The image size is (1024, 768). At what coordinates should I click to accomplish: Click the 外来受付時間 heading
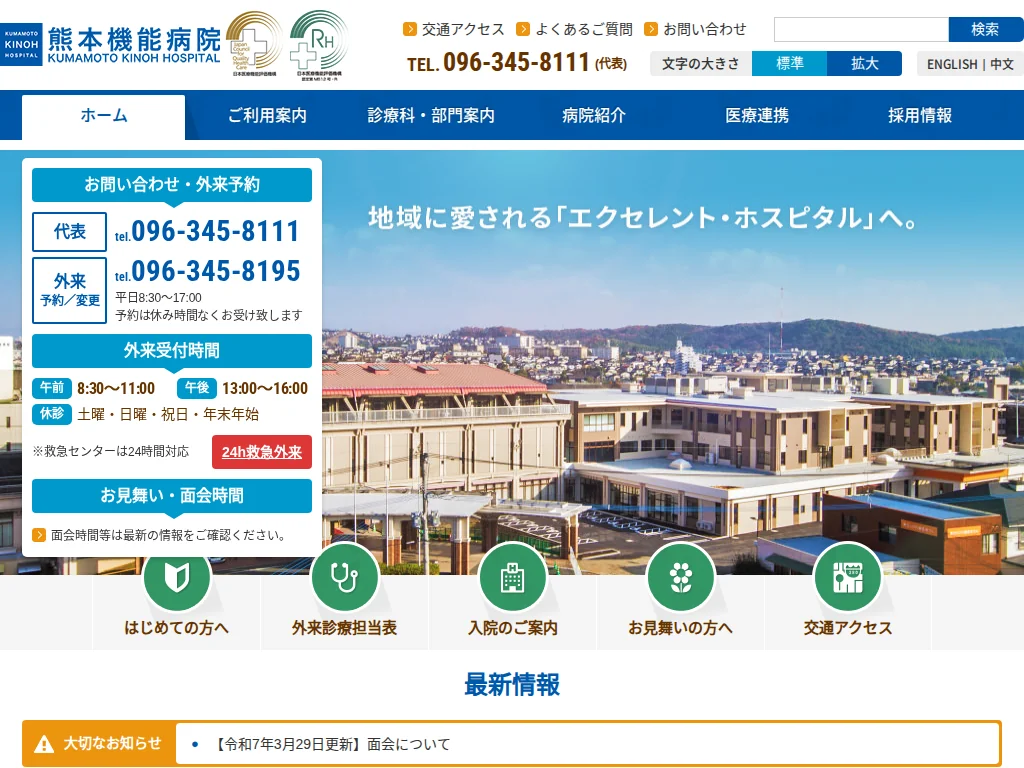[x=172, y=351]
